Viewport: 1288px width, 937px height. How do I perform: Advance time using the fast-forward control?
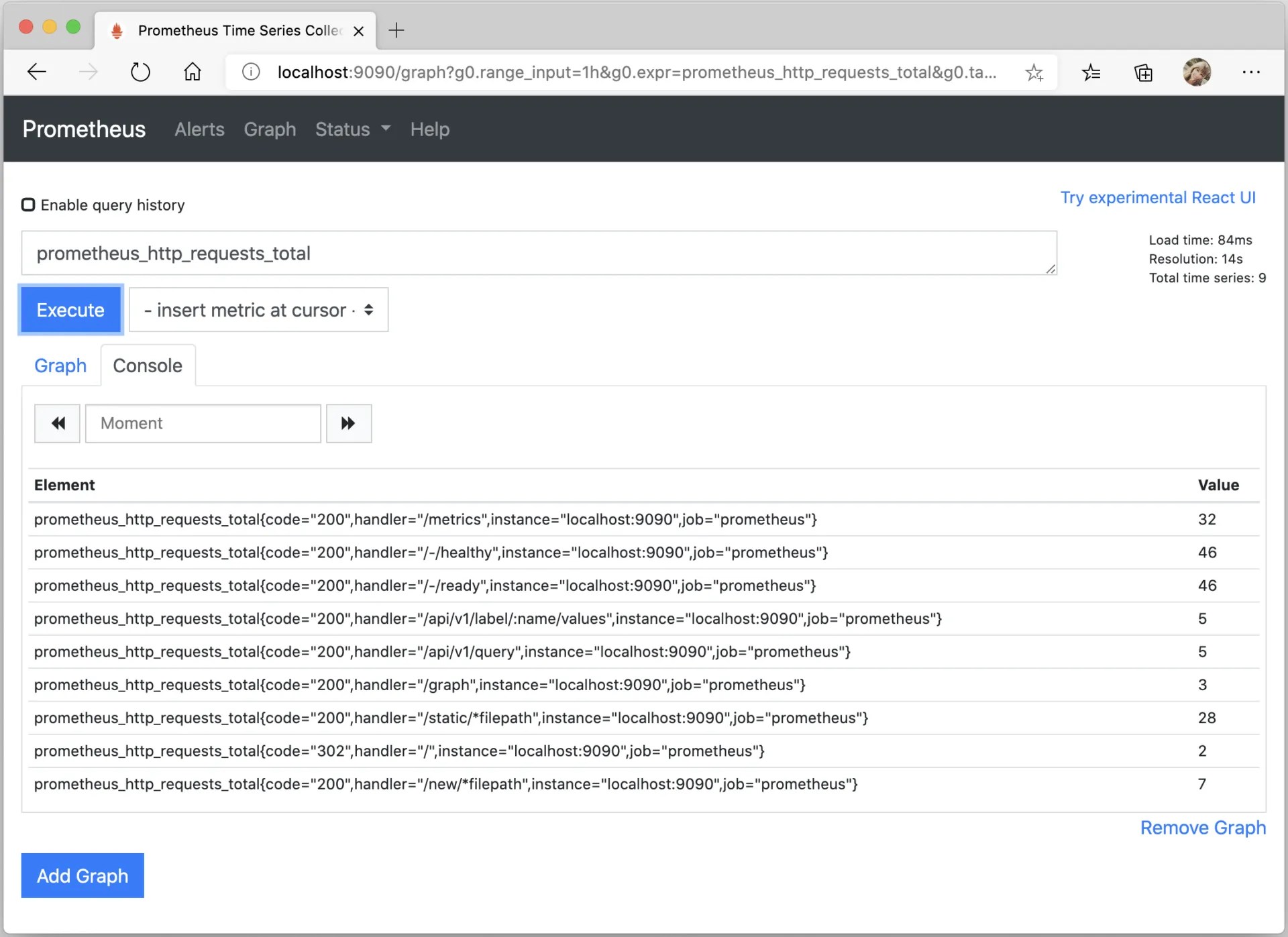[348, 423]
